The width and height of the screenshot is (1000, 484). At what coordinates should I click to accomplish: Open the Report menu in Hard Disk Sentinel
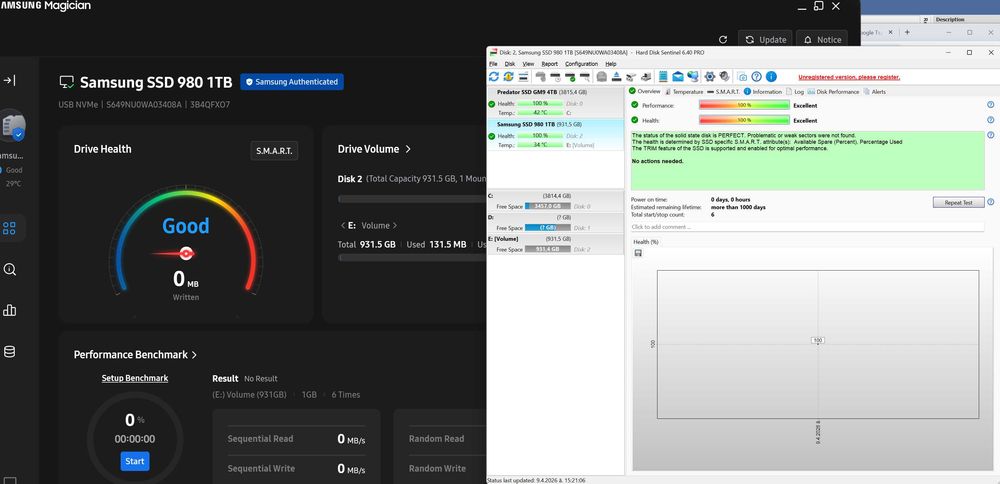550,64
